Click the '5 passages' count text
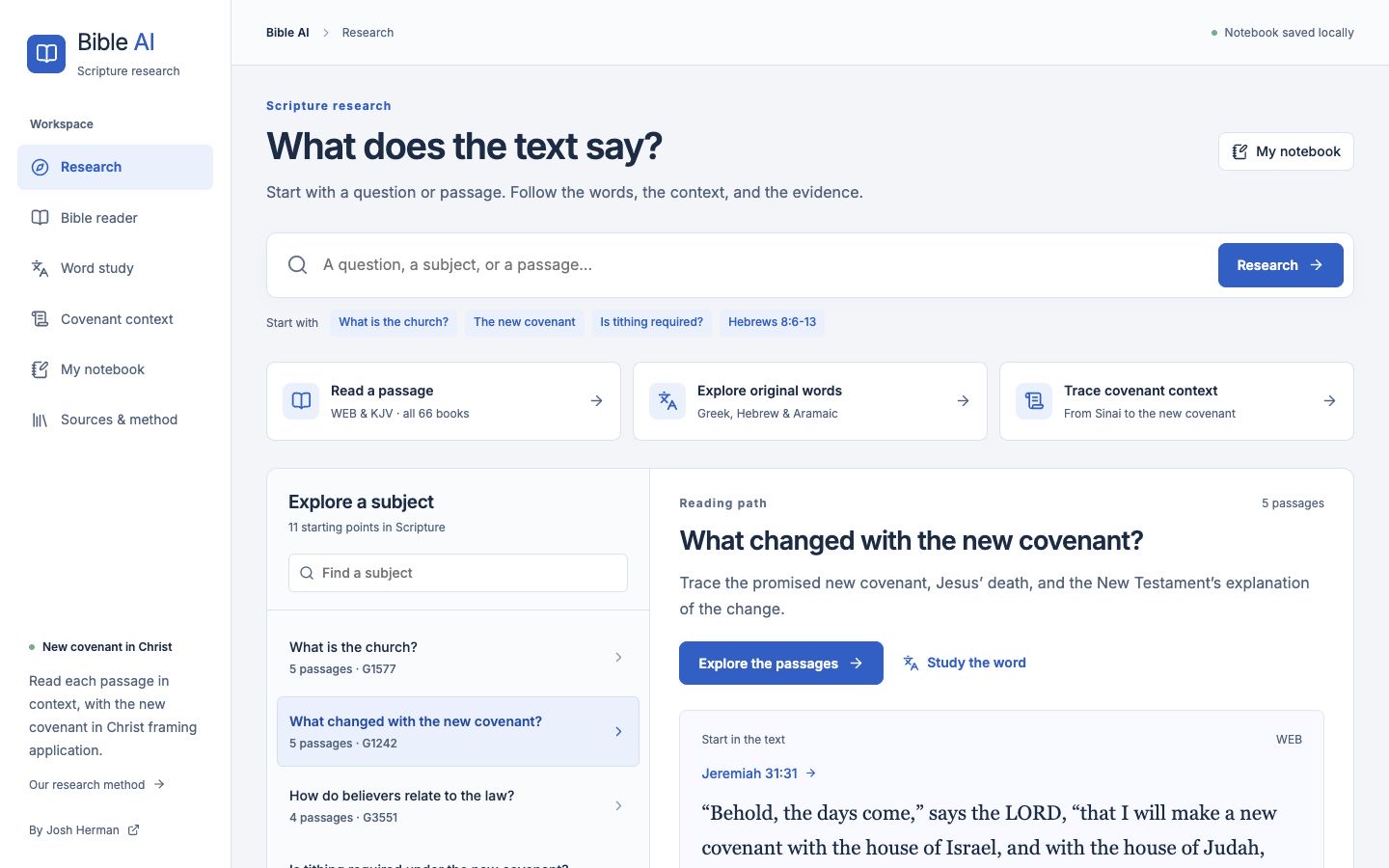 pyautogui.click(x=1293, y=503)
